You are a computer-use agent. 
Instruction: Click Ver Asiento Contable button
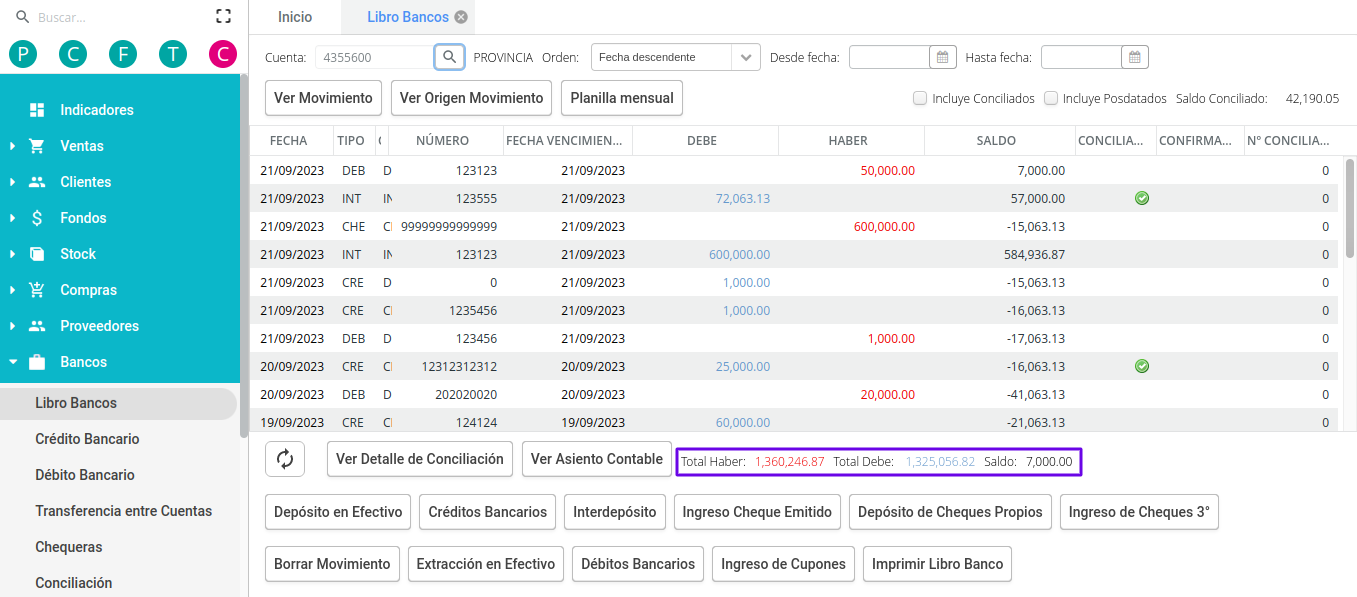tap(597, 459)
